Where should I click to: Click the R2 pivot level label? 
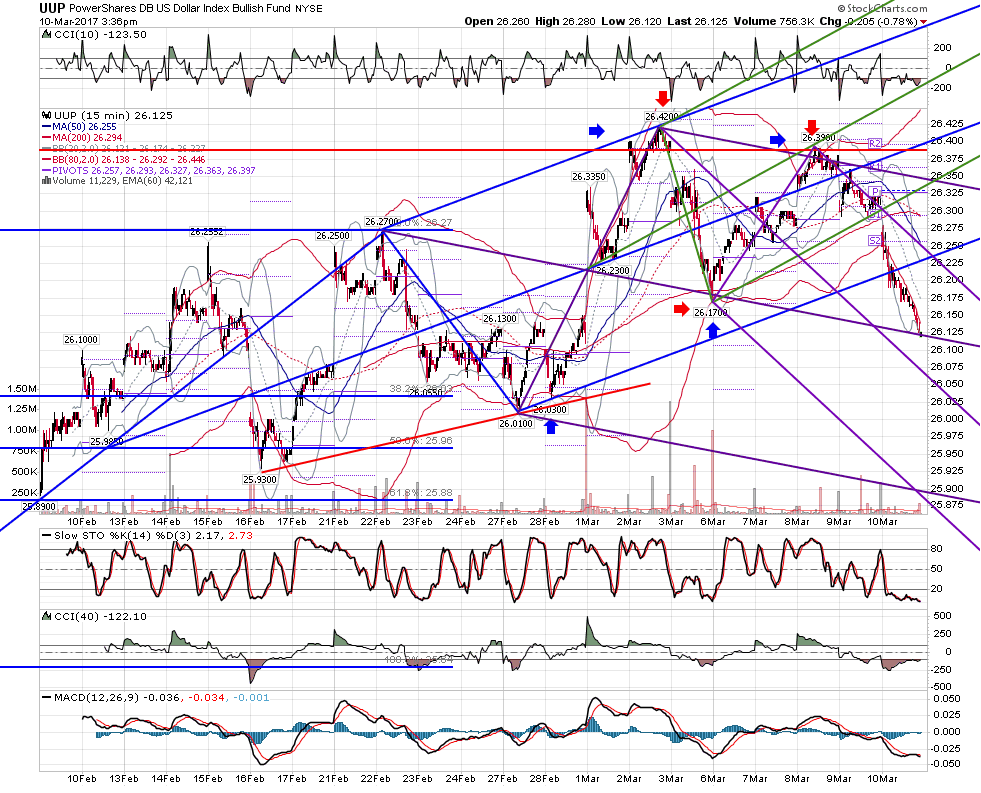875,143
